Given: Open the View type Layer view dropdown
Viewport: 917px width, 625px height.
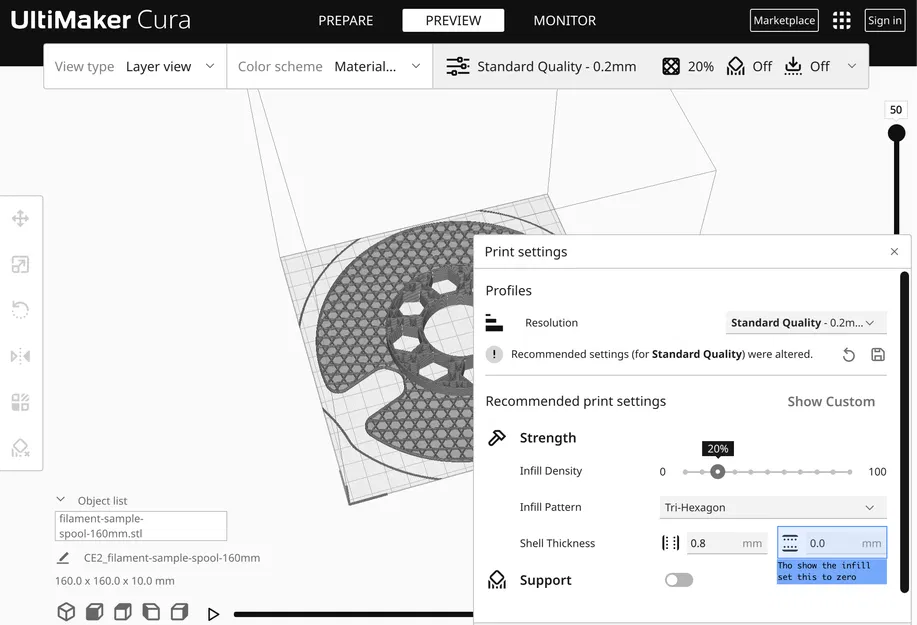Looking at the screenshot, I should pos(135,67).
